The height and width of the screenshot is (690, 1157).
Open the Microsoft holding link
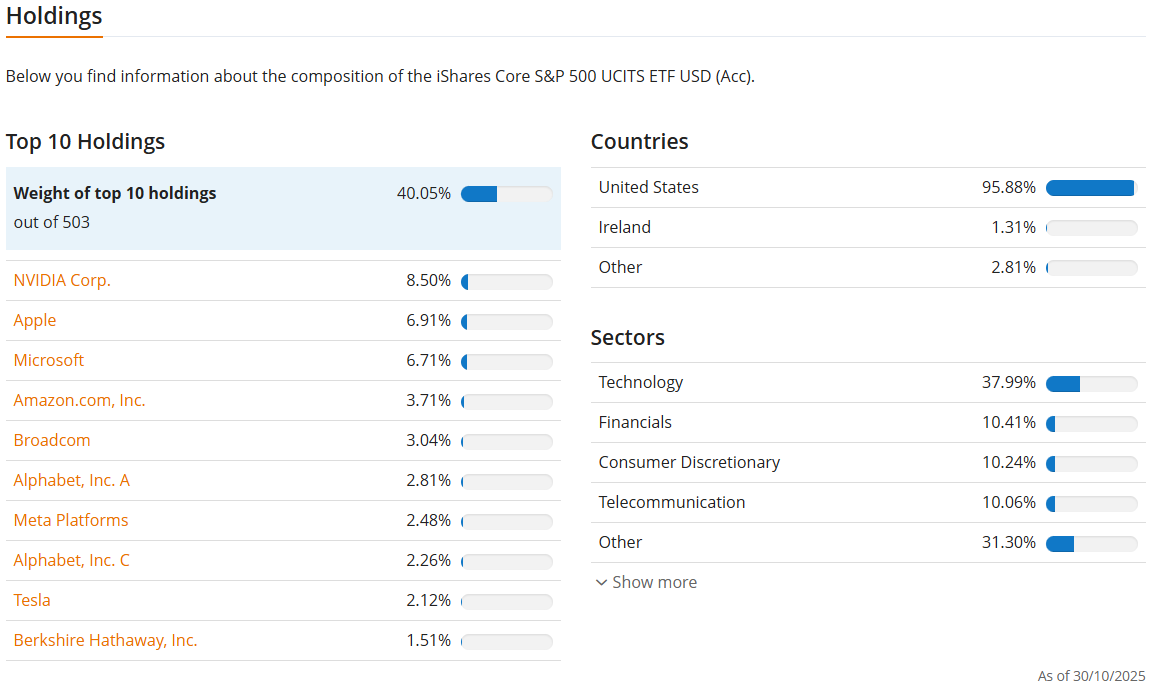click(49, 360)
